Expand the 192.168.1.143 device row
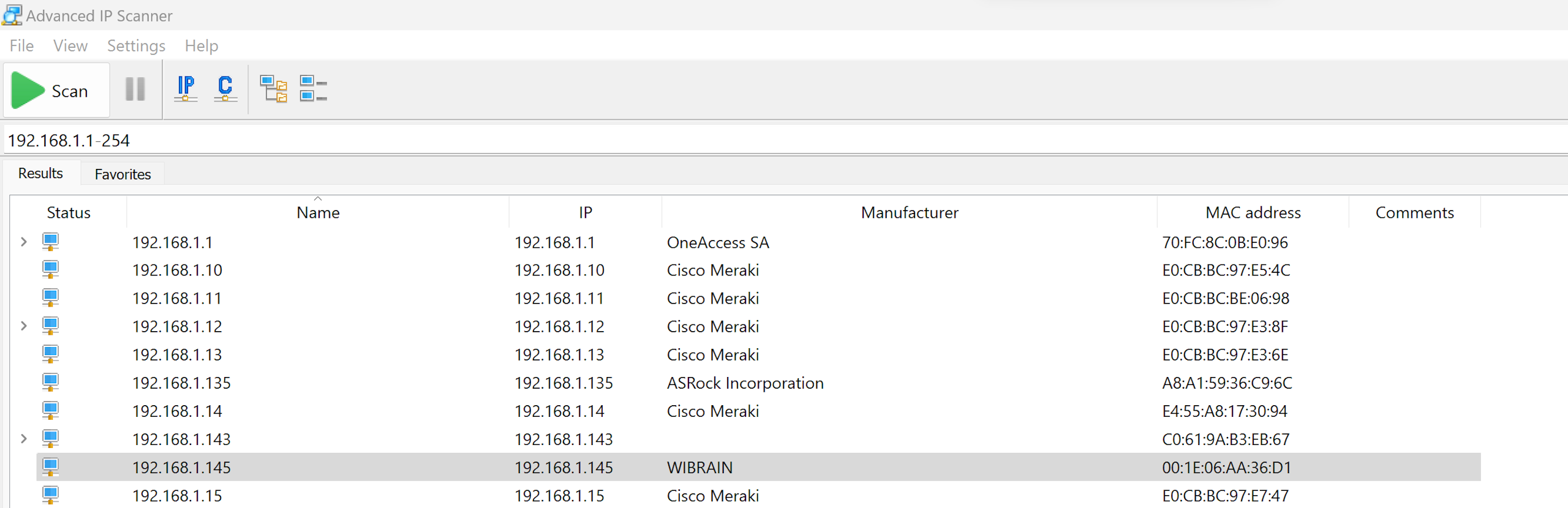The image size is (1568, 508). (24, 438)
